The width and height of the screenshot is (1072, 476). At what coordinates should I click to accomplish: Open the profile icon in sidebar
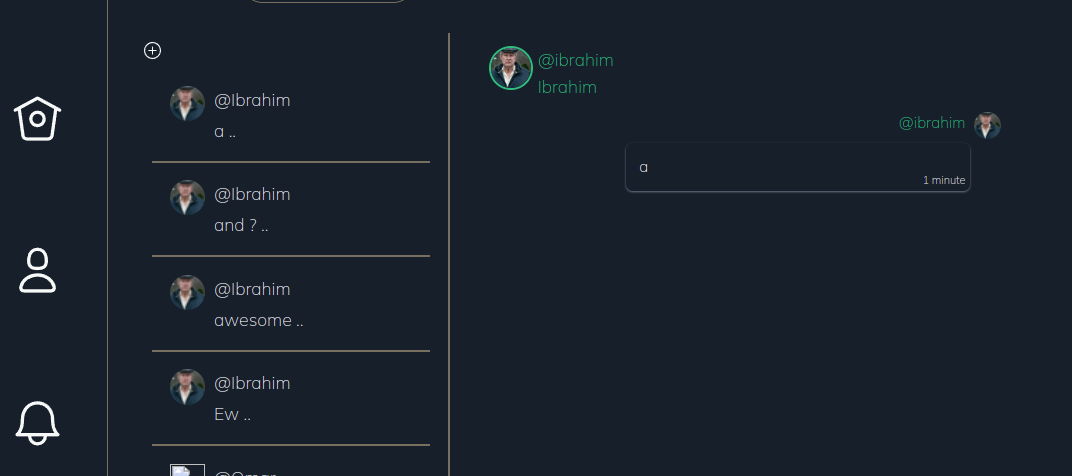(38, 270)
